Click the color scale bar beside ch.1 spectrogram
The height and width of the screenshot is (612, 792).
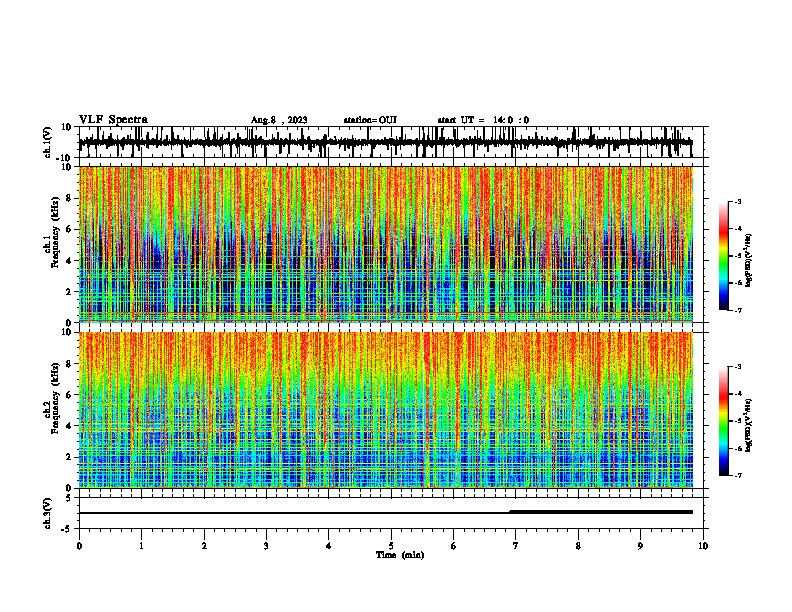(x=724, y=256)
